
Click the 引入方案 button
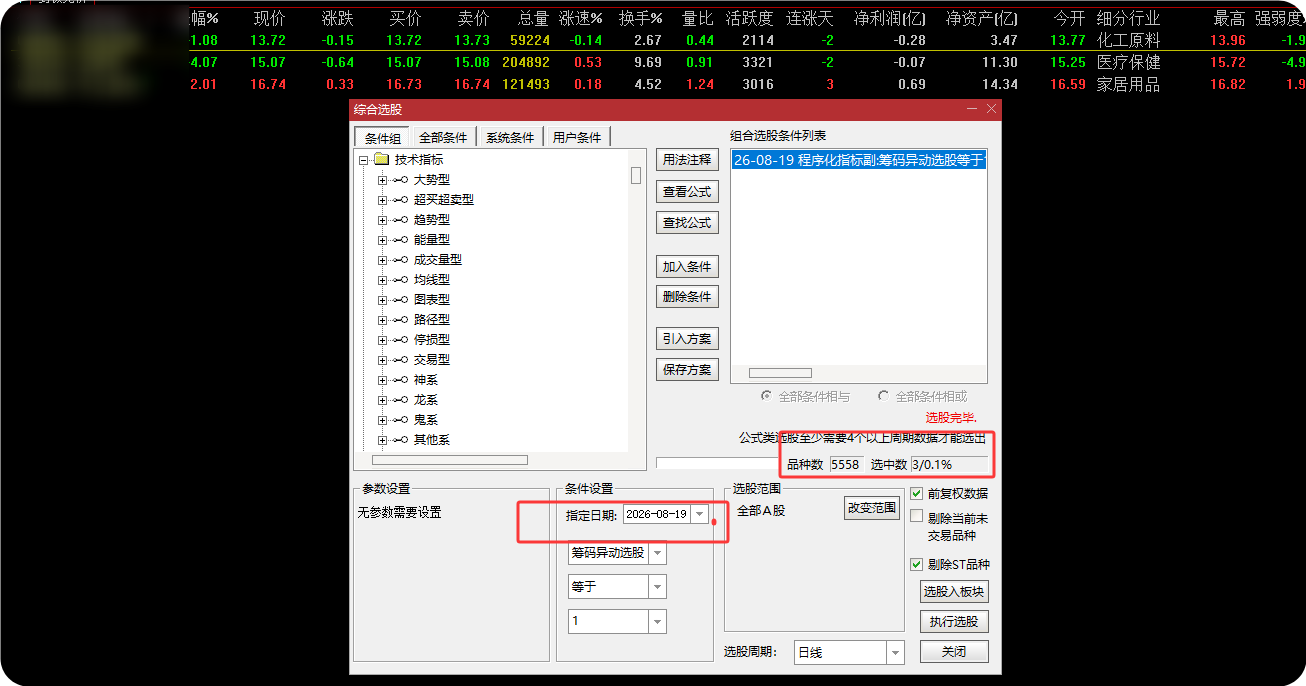687,339
